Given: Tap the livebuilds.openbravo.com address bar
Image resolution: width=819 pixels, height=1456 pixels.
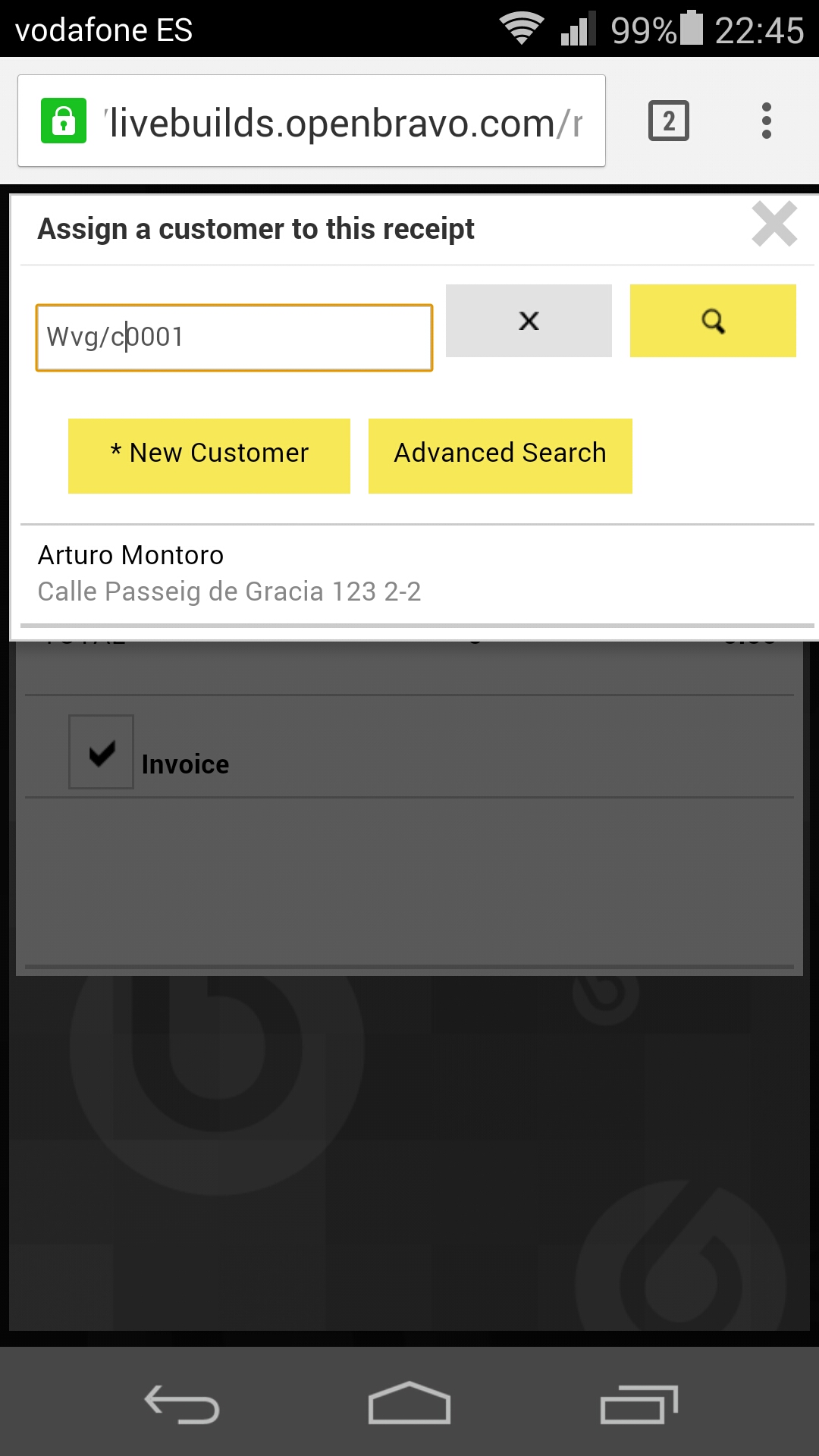Looking at the screenshot, I should point(345,122).
